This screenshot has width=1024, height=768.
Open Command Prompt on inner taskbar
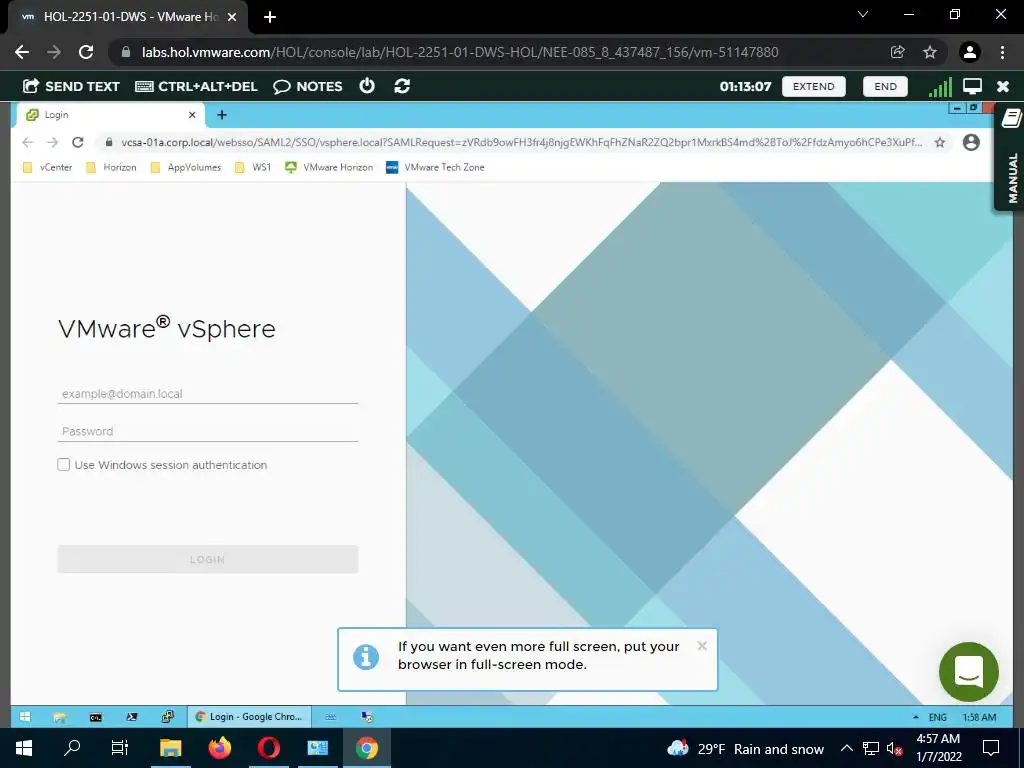(95, 716)
